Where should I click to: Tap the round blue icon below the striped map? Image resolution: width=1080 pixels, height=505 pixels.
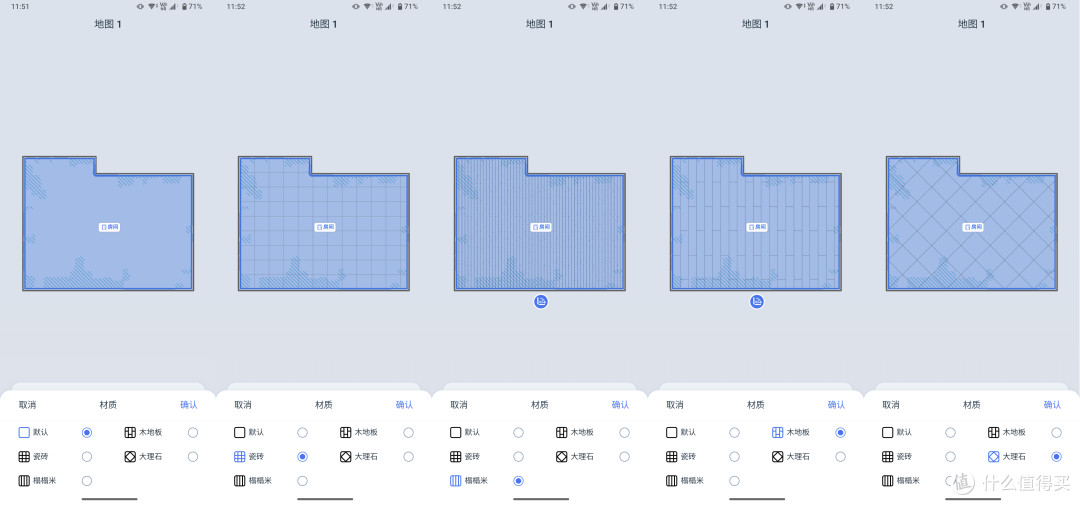tap(541, 301)
